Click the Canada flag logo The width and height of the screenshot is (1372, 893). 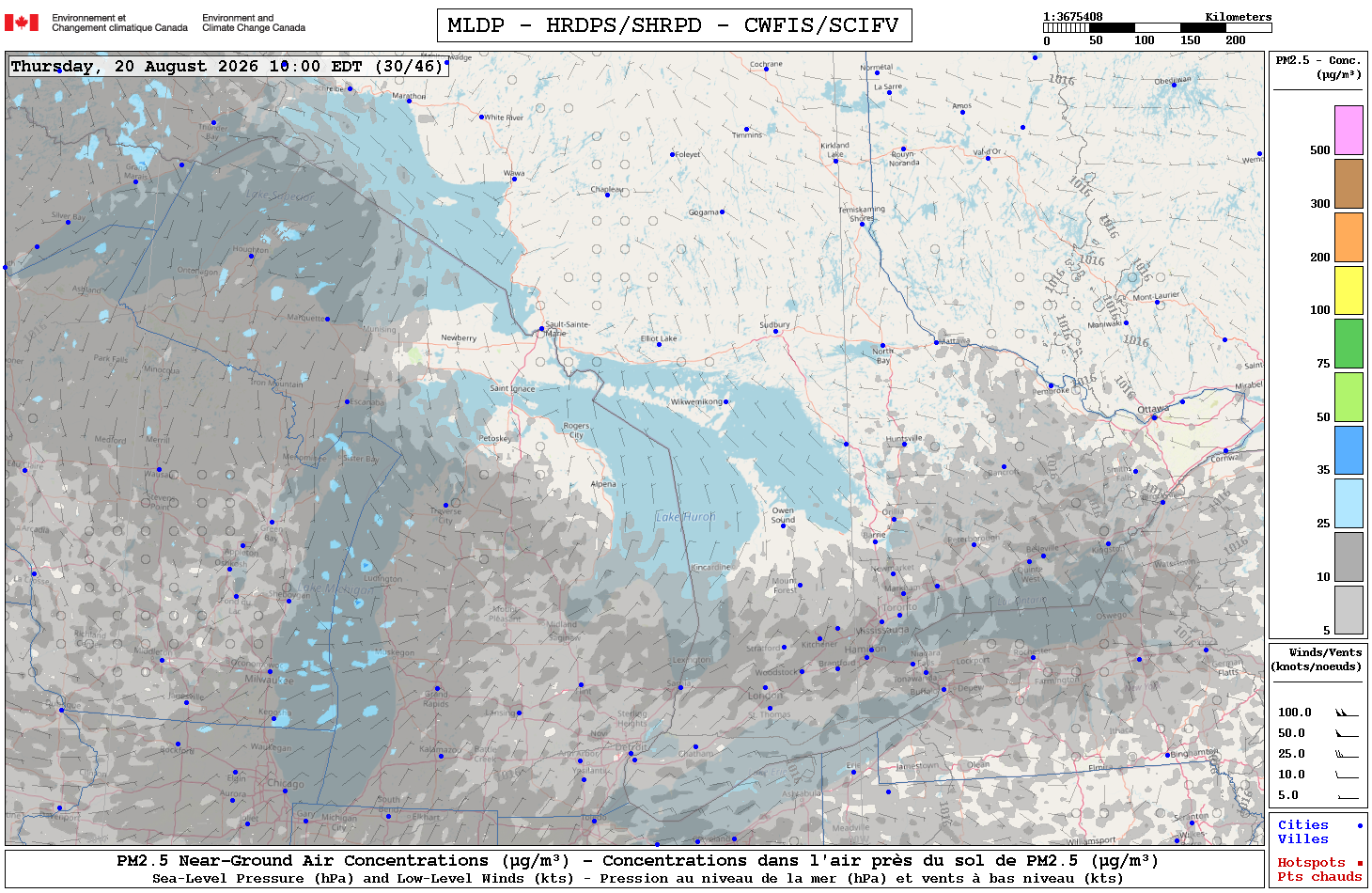pos(22,23)
